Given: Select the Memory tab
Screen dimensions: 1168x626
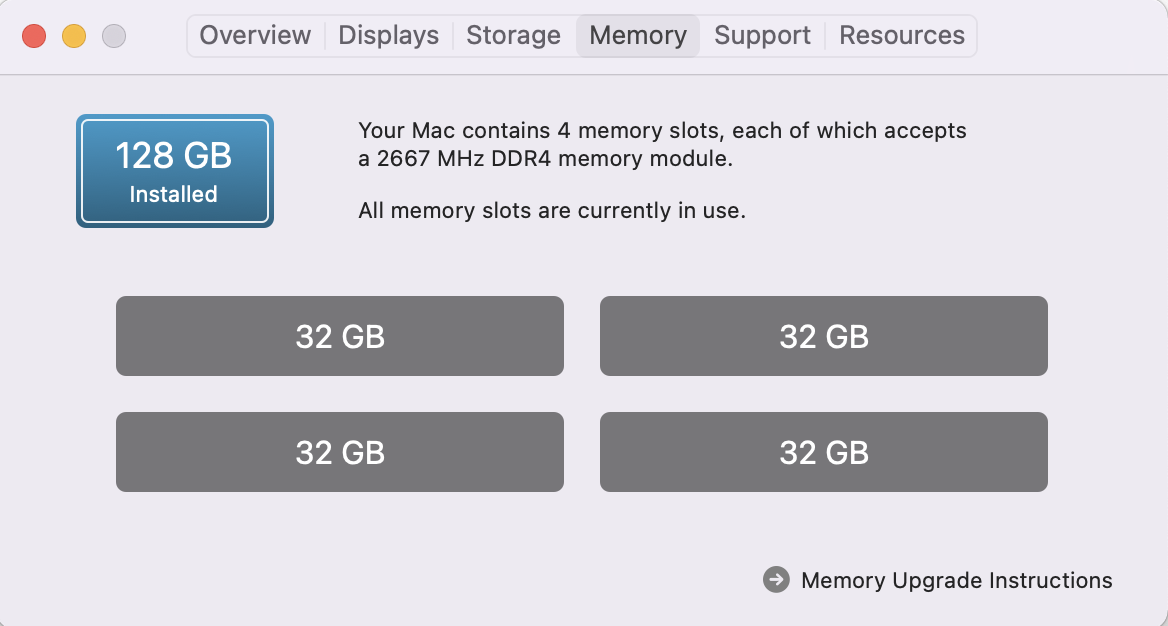Looking at the screenshot, I should (x=638, y=36).
